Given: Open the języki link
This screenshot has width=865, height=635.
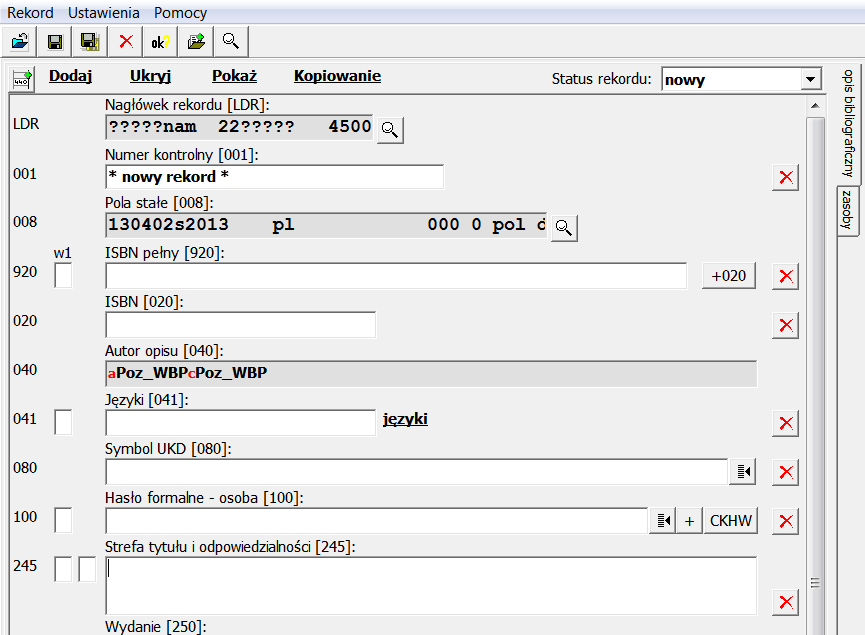Looking at the screenshot, I should (x=405, y=419).
